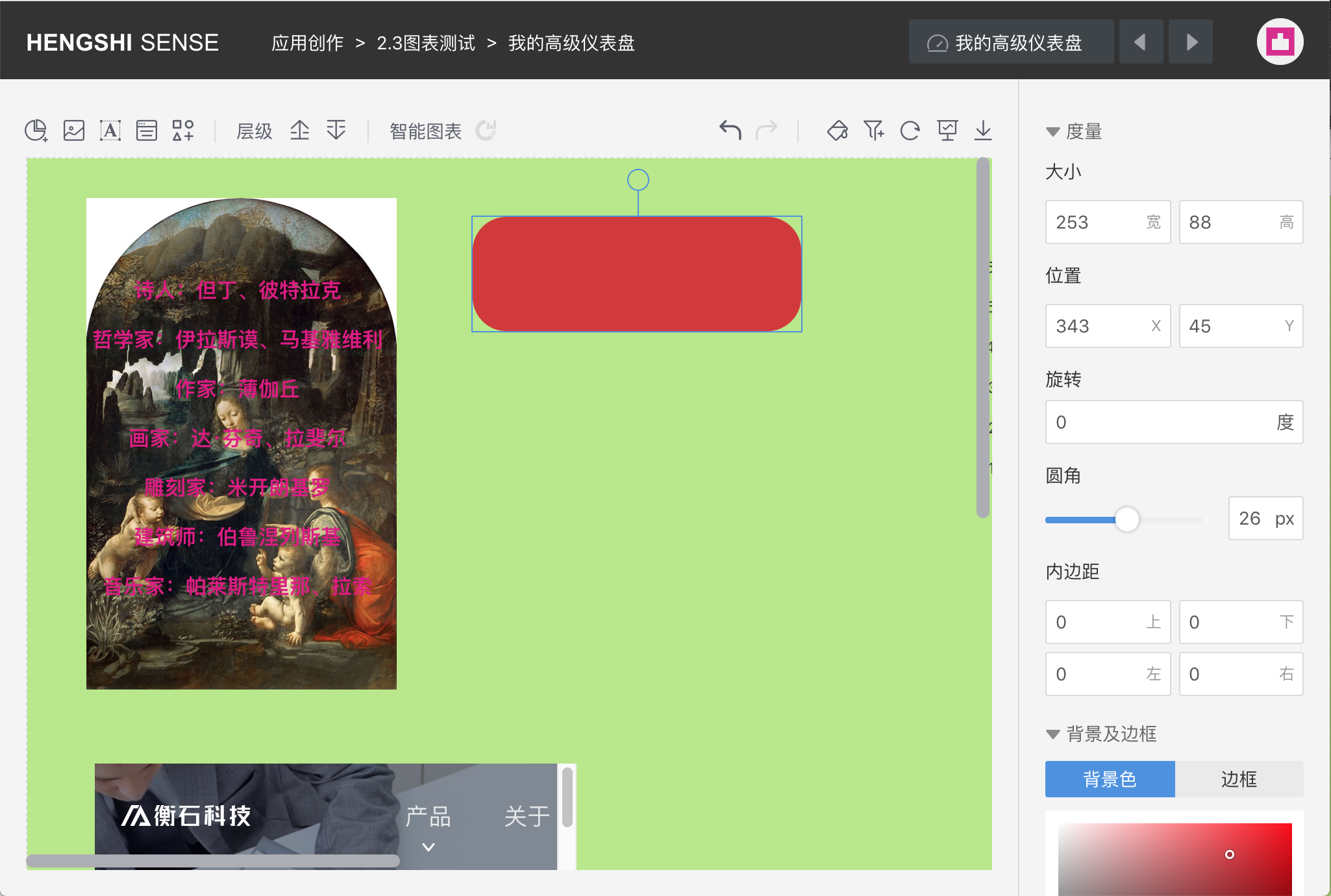Click the 层级 layer label
Viewport: 1331px width, 896px height.
(254, 131)
